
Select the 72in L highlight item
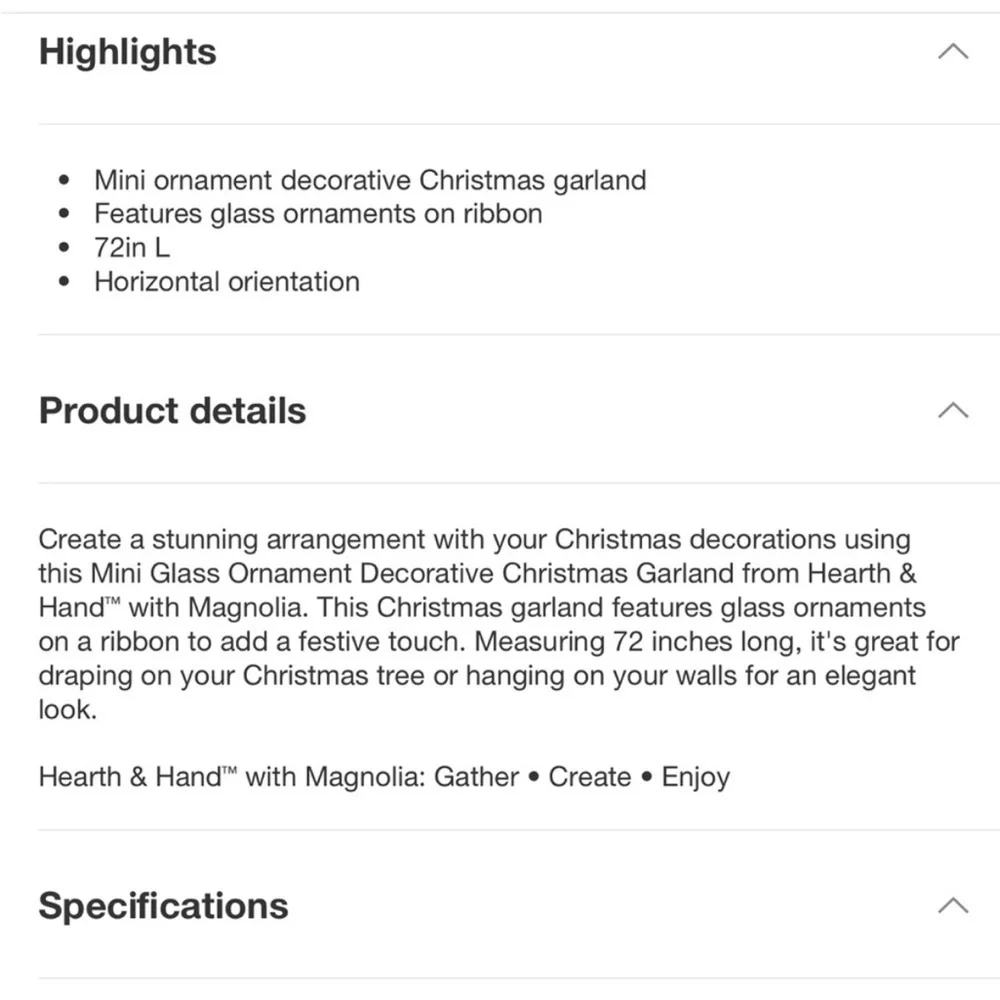(x=132, y=247)
